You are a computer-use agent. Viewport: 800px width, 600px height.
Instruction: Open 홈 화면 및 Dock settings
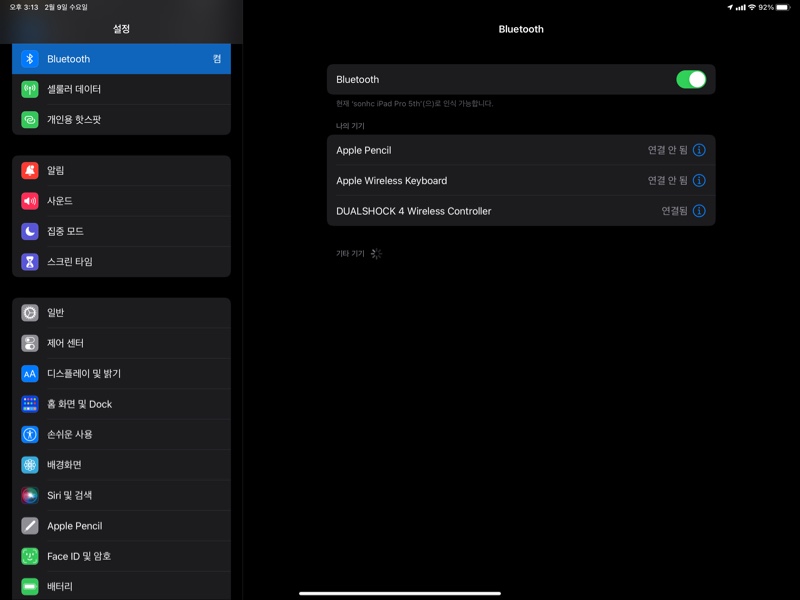click(121, 404)
